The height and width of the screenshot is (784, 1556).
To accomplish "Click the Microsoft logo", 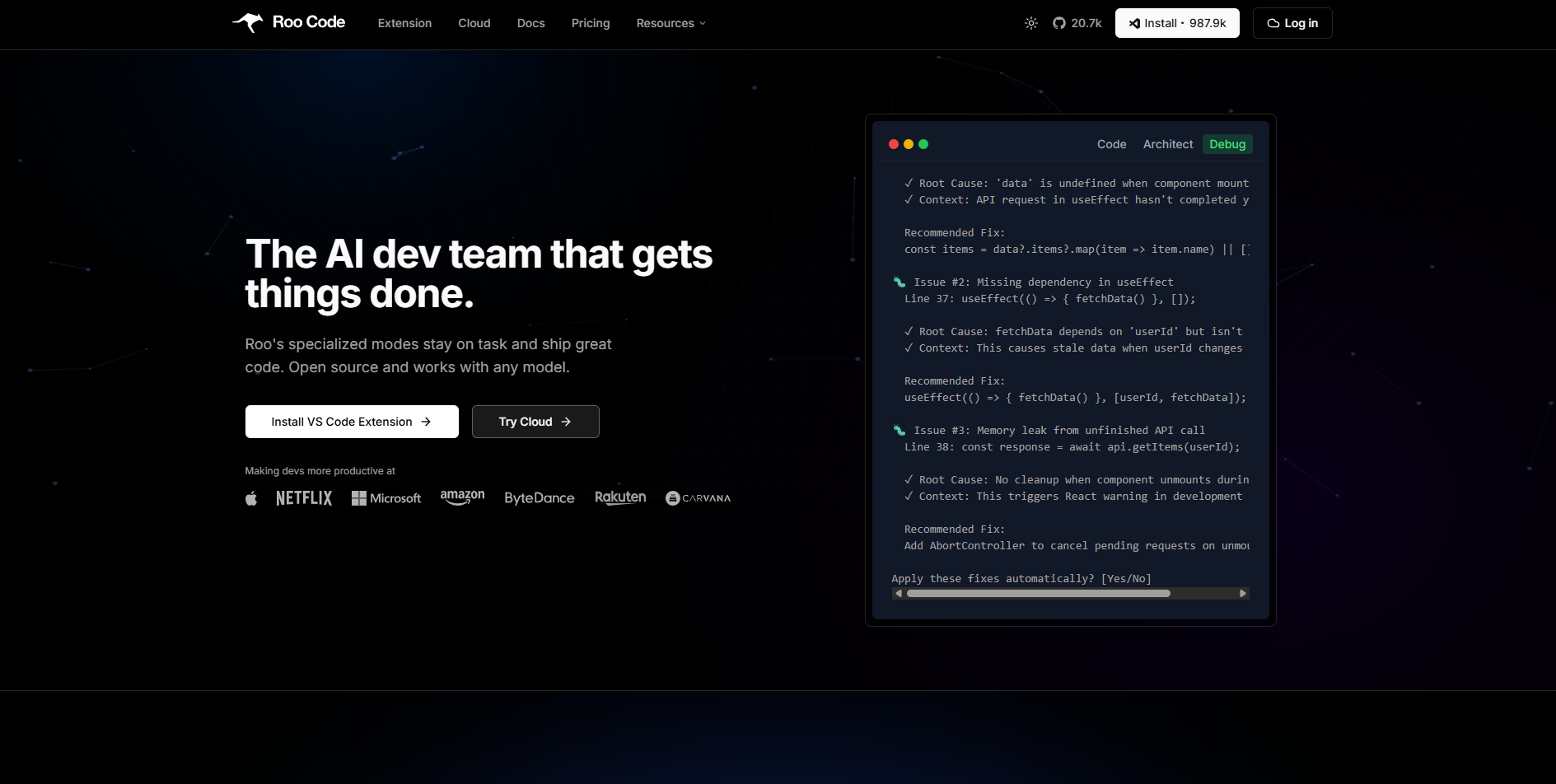I will coord(385,498).
